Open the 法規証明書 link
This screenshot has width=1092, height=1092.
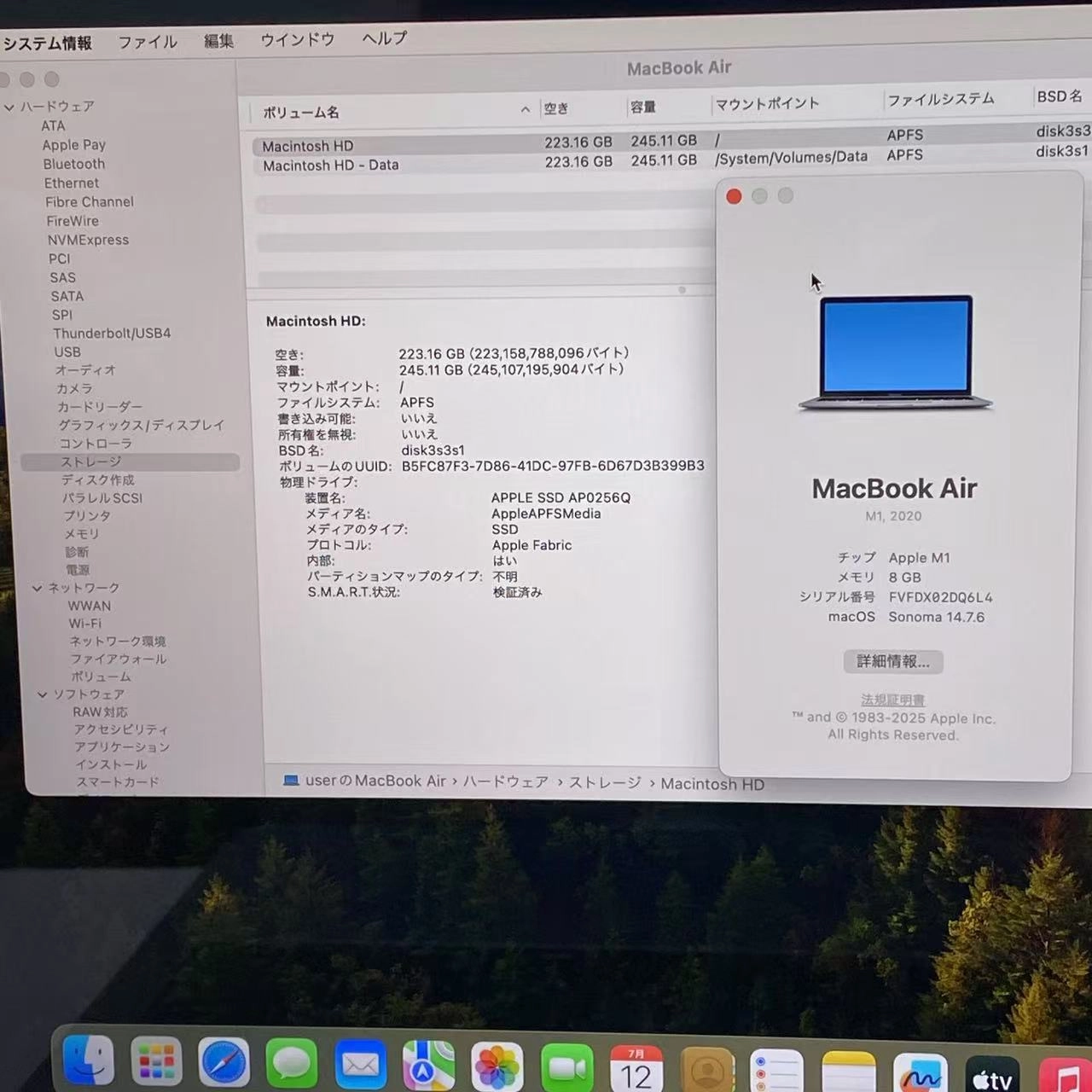coord(892,700)
